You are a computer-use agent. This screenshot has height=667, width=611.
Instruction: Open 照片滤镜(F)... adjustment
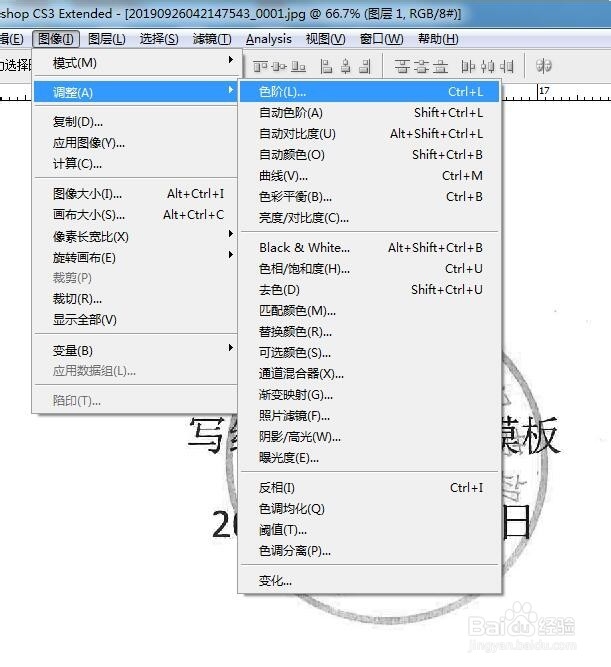(x=369, y=415)
